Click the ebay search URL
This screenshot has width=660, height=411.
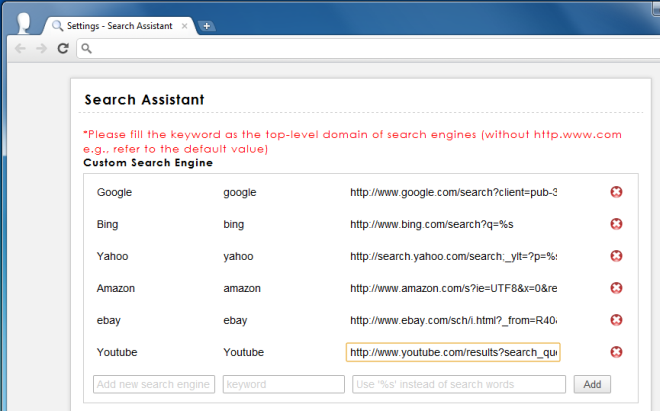tap(453, 320)
